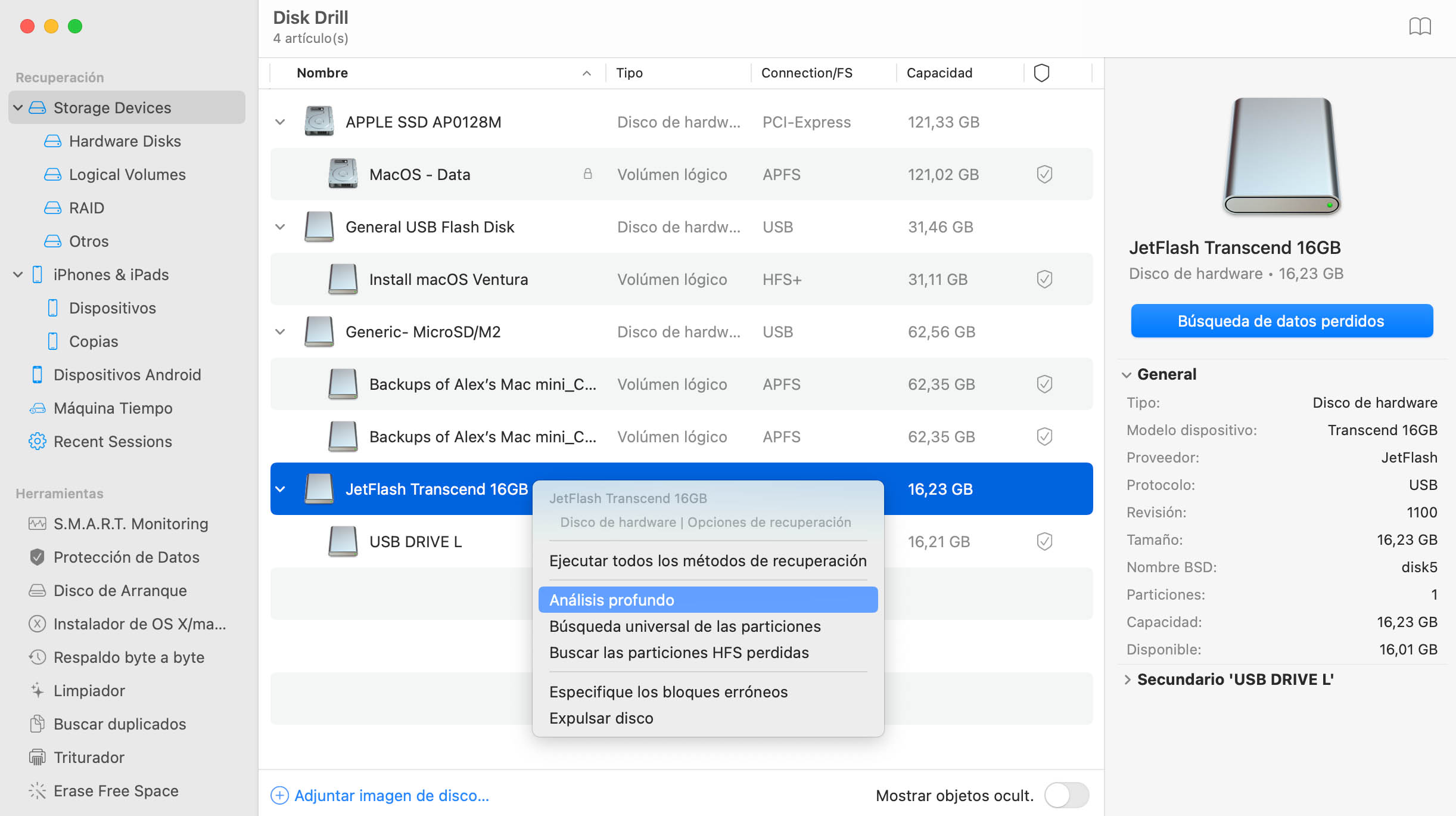Select RAID in the sidebar

(x=86, y=208)
